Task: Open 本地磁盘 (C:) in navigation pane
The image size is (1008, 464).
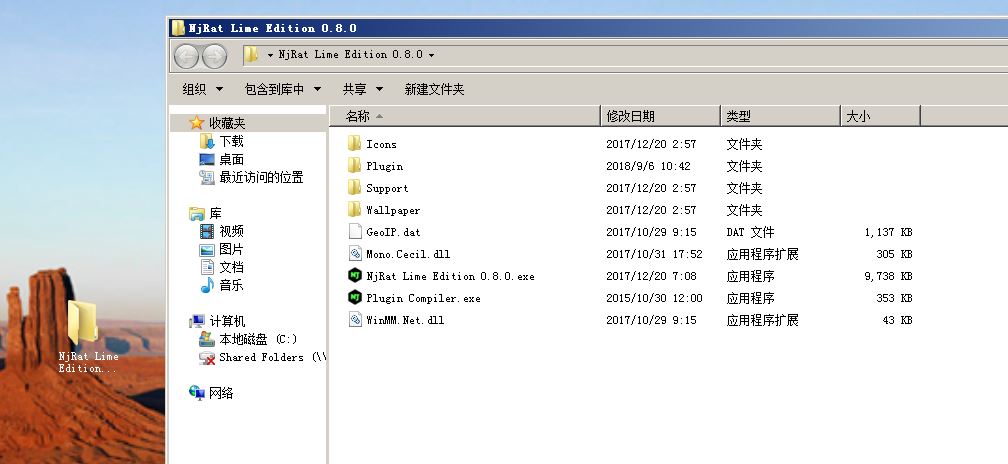Action: [248, 339]
